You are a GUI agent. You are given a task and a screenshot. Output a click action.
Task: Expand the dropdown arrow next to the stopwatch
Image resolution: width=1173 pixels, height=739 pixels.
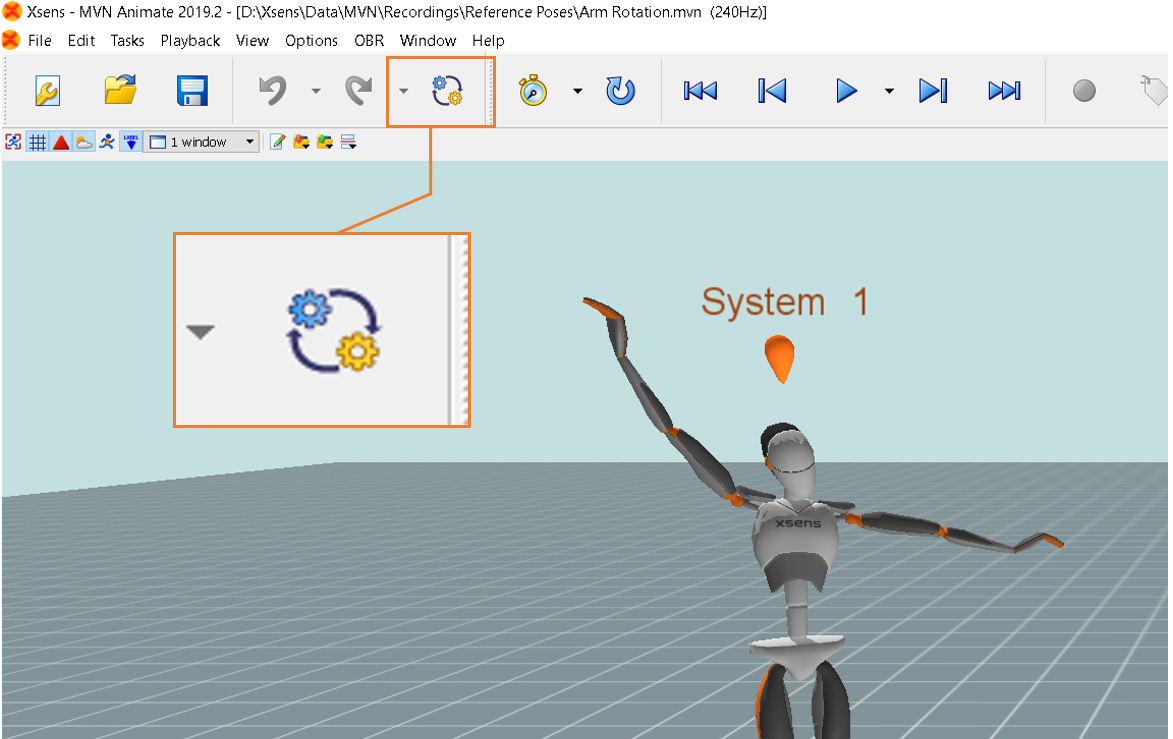point(578,91)
